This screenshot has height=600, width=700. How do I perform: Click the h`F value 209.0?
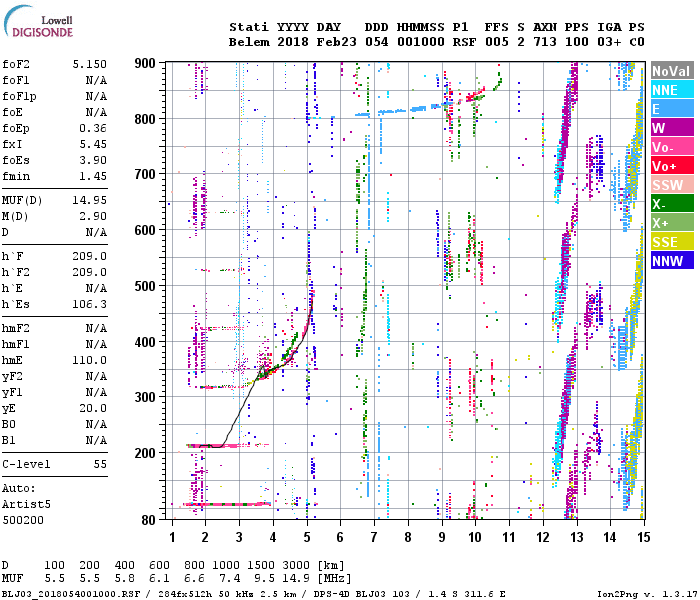pyautogui.click(x=90, y=256)
